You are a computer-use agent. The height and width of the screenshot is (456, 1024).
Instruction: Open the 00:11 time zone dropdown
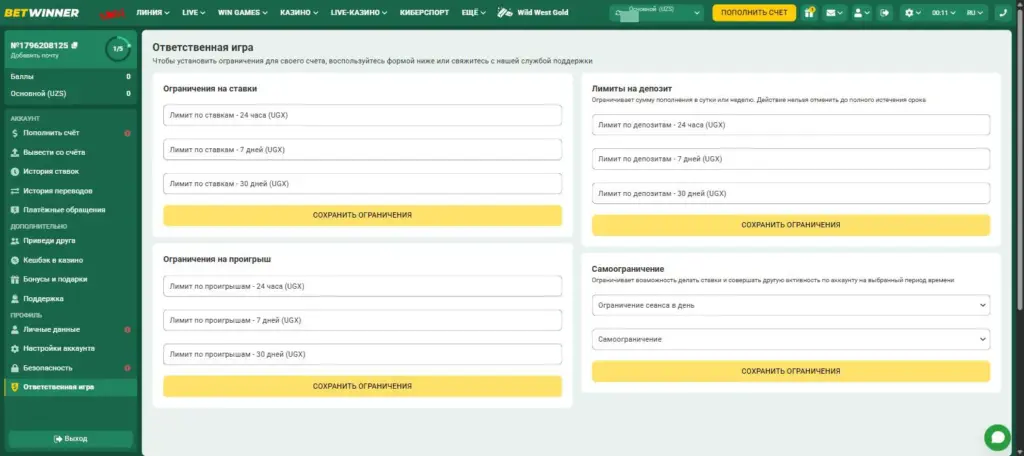click(x=943, y=12)
